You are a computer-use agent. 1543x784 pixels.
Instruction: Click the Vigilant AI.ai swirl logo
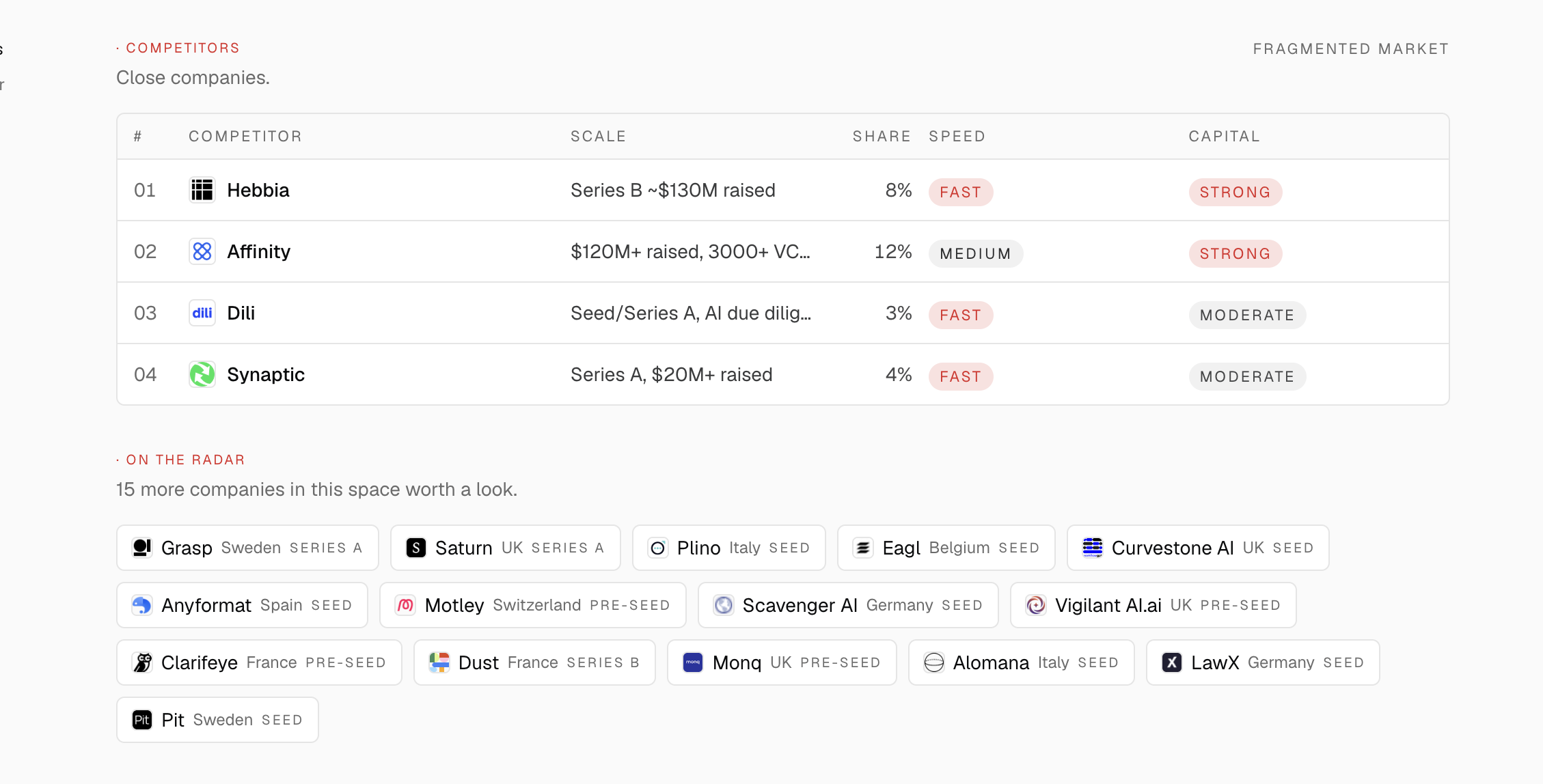(1036, 605)
